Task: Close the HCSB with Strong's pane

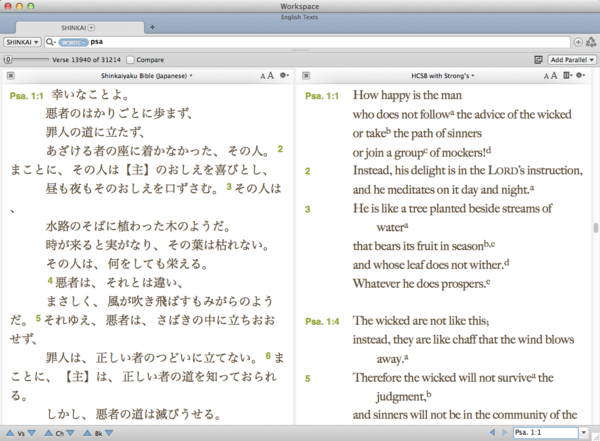Action: click(x=306, y=76)
